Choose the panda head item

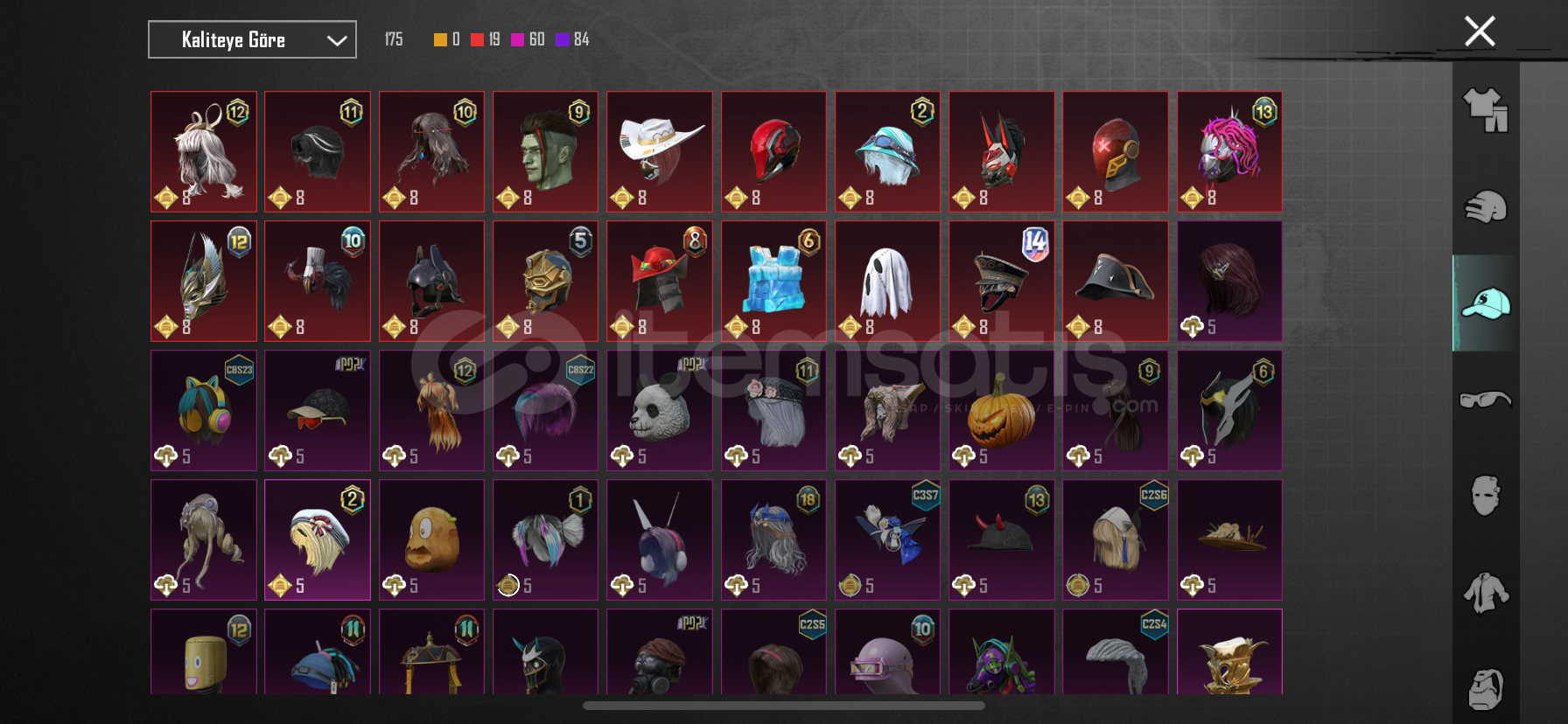click(660, 410)
